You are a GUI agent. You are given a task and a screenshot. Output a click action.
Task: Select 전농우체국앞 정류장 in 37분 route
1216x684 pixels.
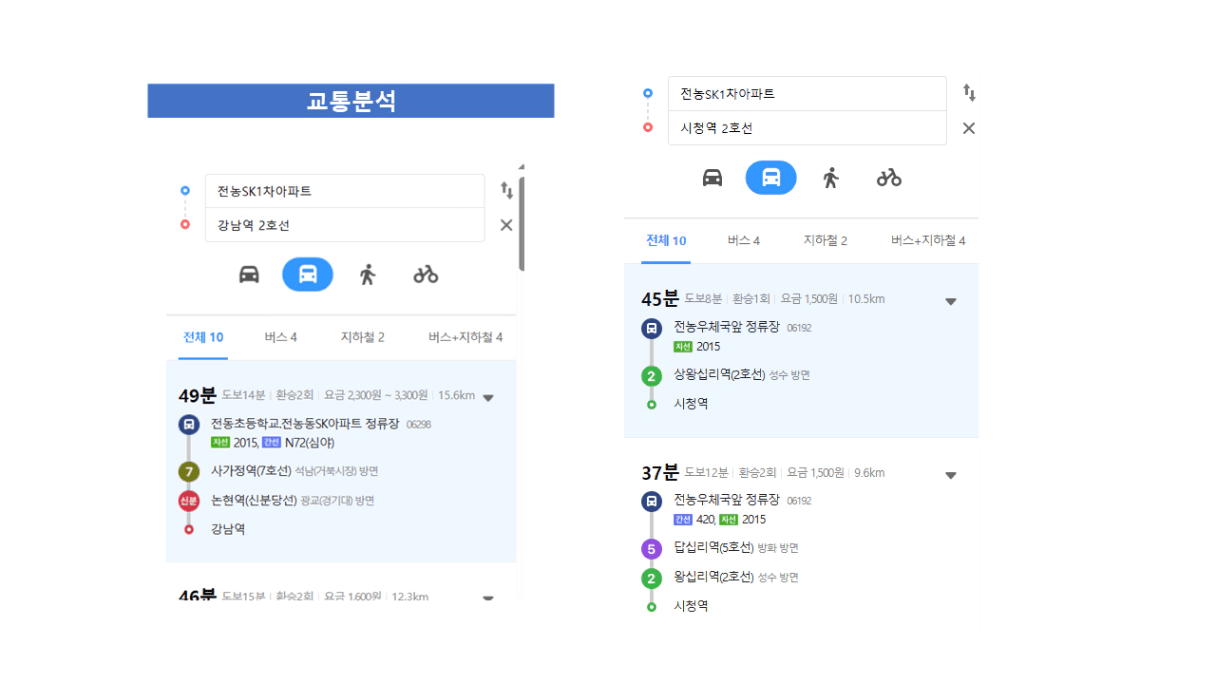(x=727, y=500)
